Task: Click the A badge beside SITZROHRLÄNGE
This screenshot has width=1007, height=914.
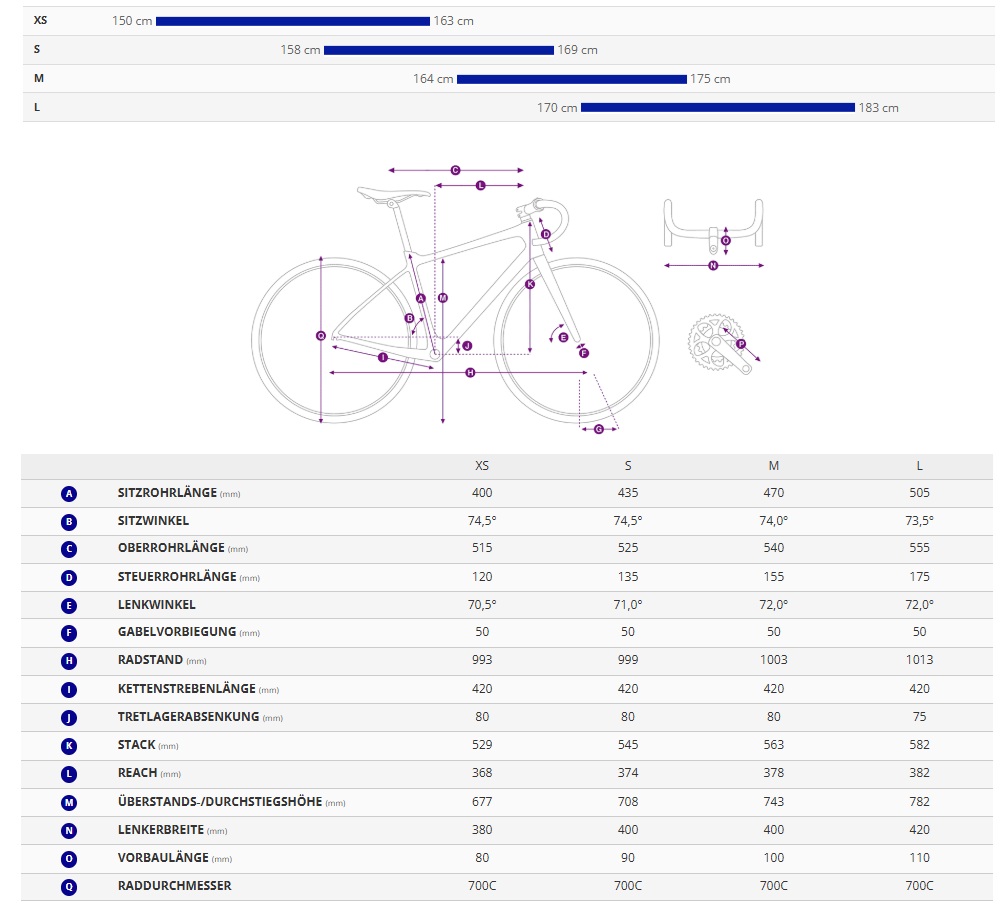Action: click(x=69, y=493)
